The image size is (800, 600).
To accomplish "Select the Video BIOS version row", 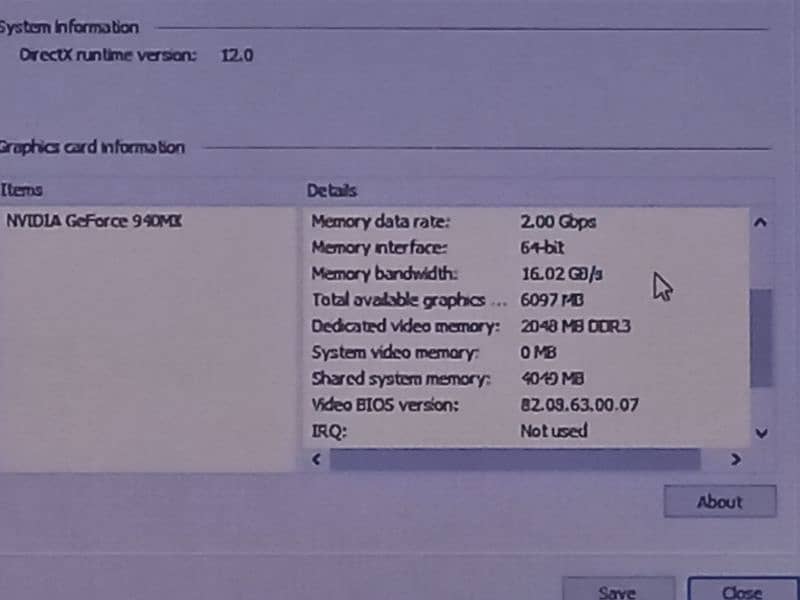I will pos(384,405).
